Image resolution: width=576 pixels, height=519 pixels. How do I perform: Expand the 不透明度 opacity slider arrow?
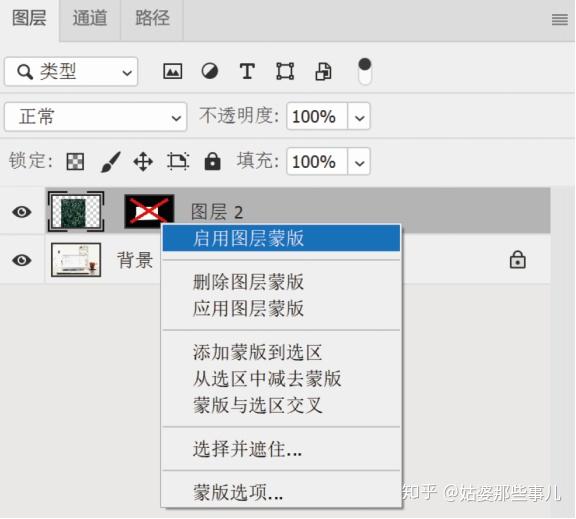(x=359, y=117)
